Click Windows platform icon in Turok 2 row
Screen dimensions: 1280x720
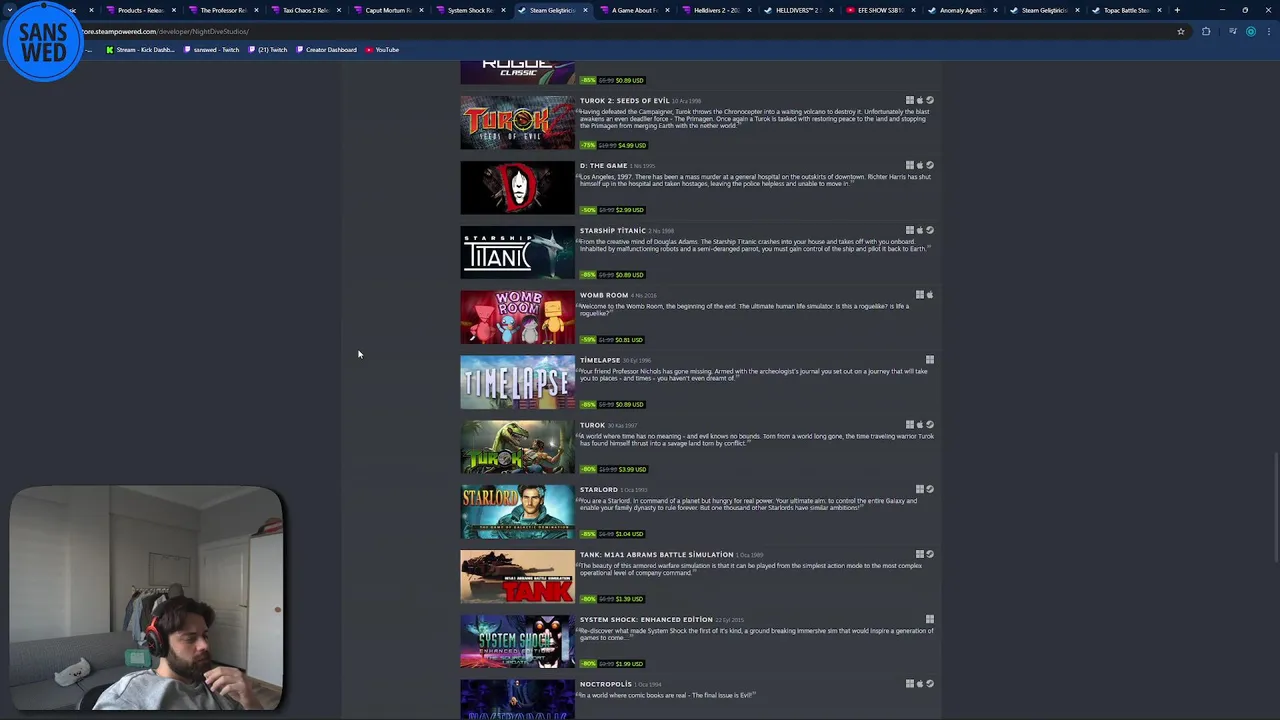tap(910, 100)
